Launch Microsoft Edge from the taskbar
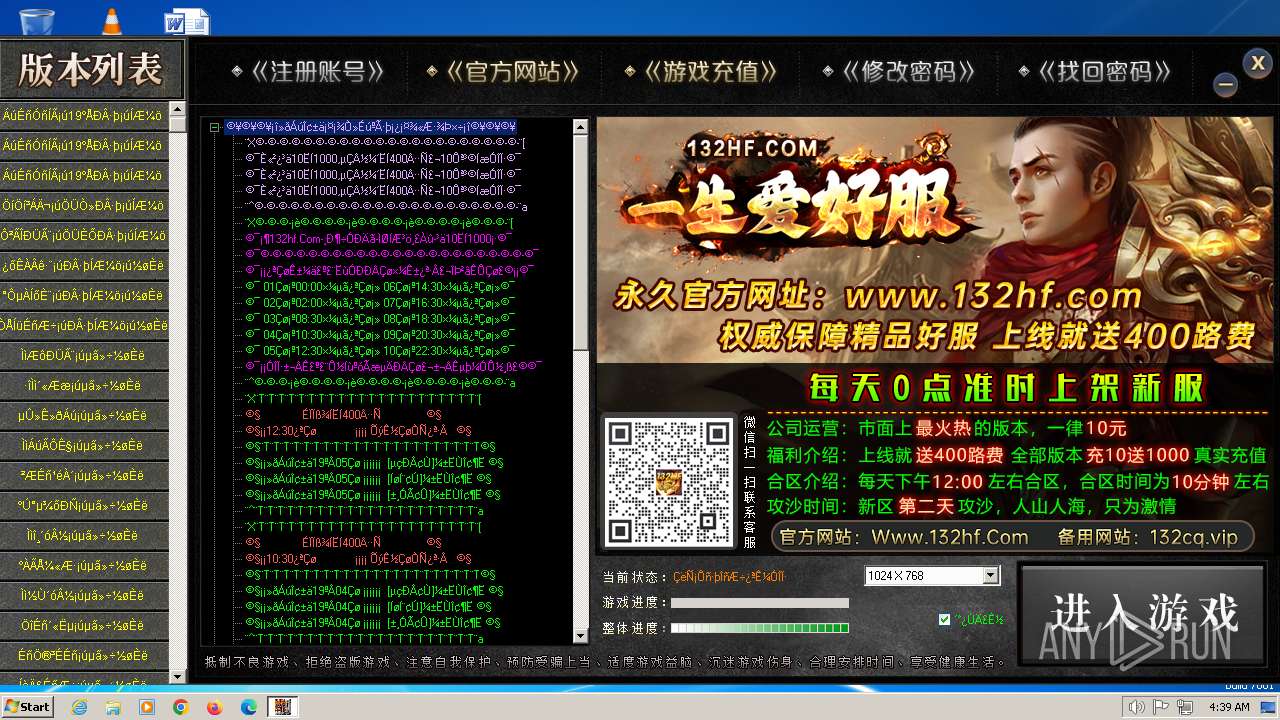1280x720 pixels. coord(248,707)
